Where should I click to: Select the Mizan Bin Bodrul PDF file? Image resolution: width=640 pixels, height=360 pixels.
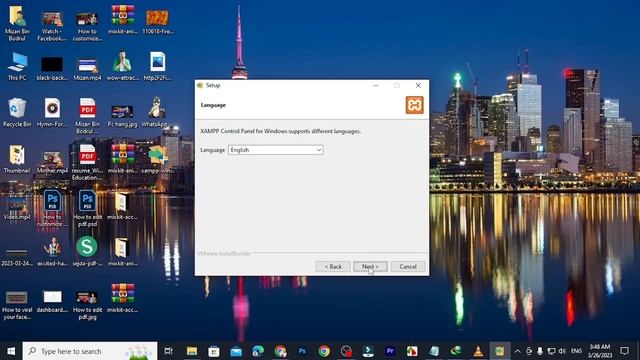(x=87, y=116)
